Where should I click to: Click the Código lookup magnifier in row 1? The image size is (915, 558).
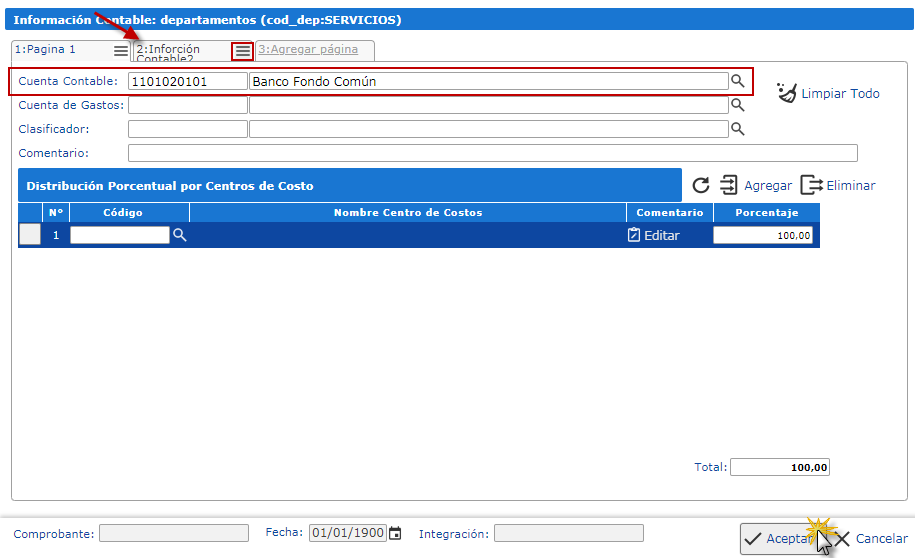[180, 235]
